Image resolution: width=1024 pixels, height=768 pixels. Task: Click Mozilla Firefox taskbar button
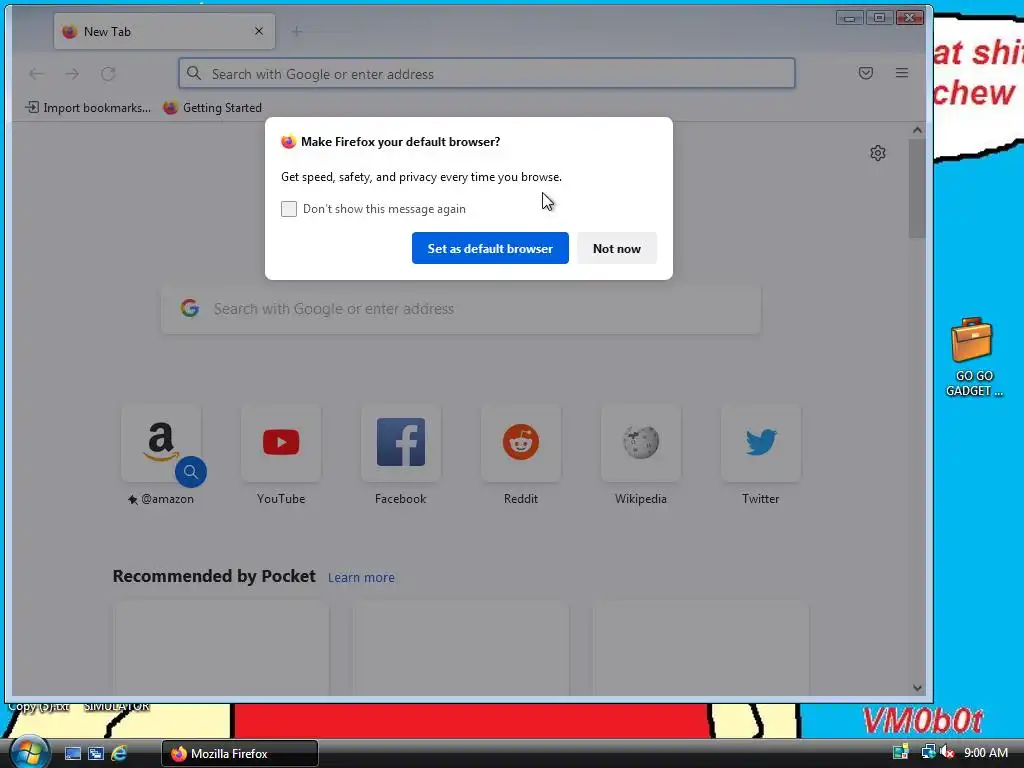(x=240, y=754)
